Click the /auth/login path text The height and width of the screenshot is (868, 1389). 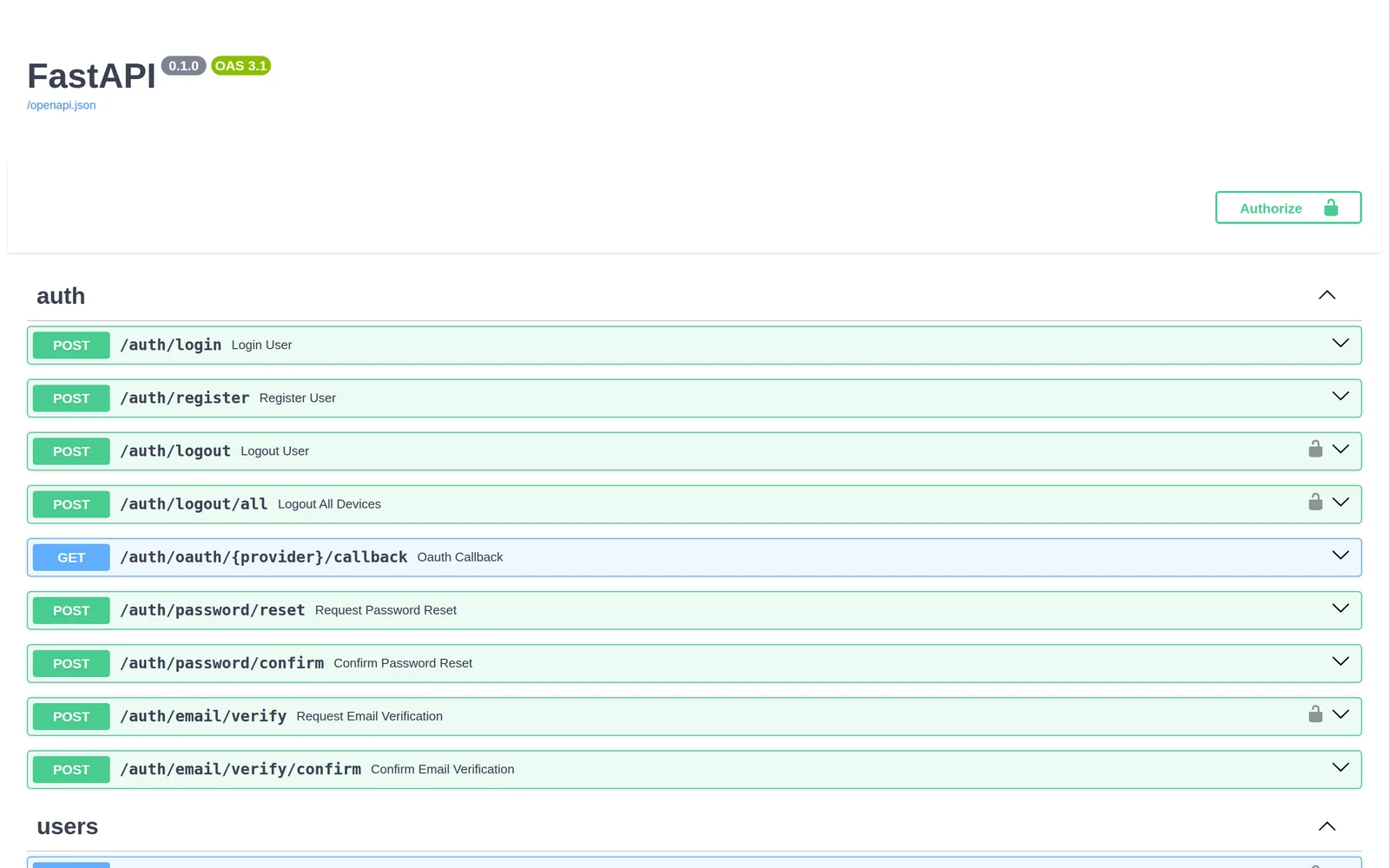pyautogui.click(x=171, y=345)
